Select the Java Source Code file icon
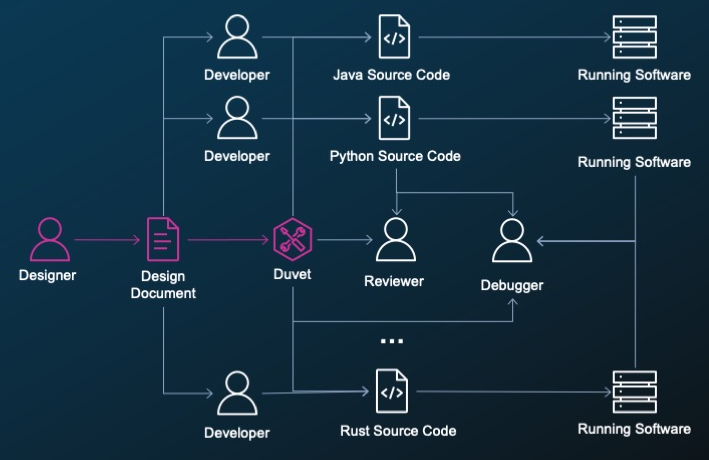 point(394,37)
